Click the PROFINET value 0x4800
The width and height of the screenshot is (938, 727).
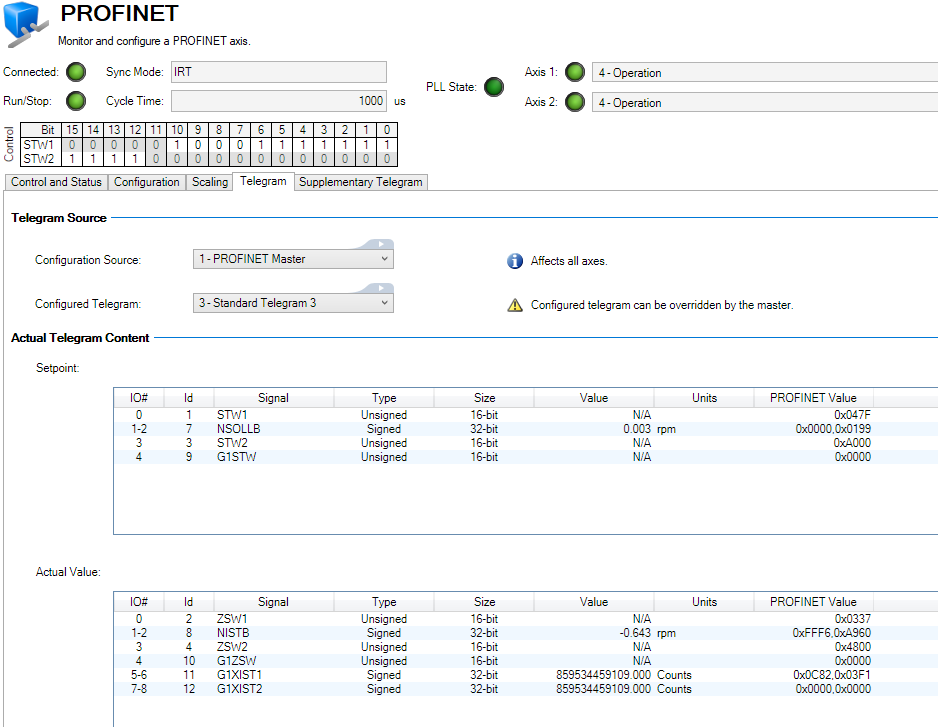852,647
